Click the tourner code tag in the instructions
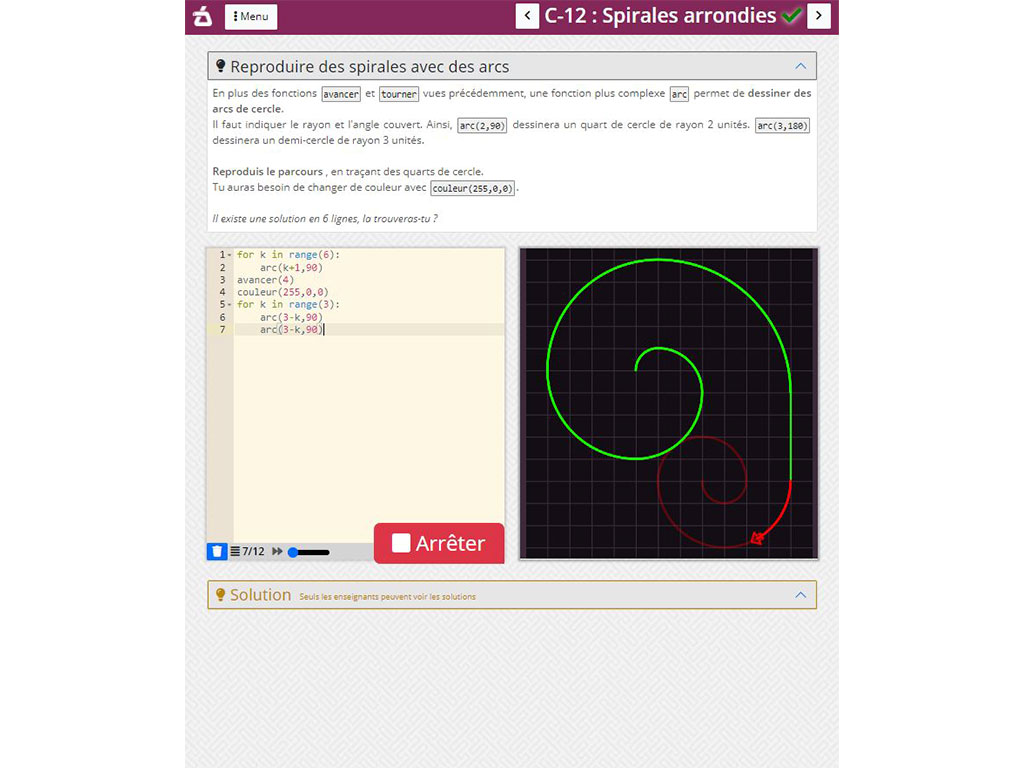This screenshot has width=1024, height=768. 398,93
